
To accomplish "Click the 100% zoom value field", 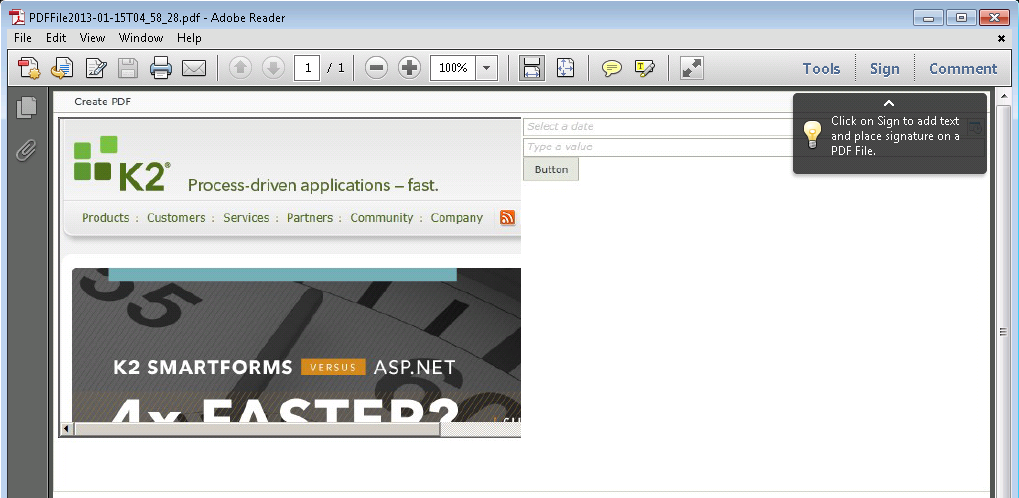I will pos(453,68).
